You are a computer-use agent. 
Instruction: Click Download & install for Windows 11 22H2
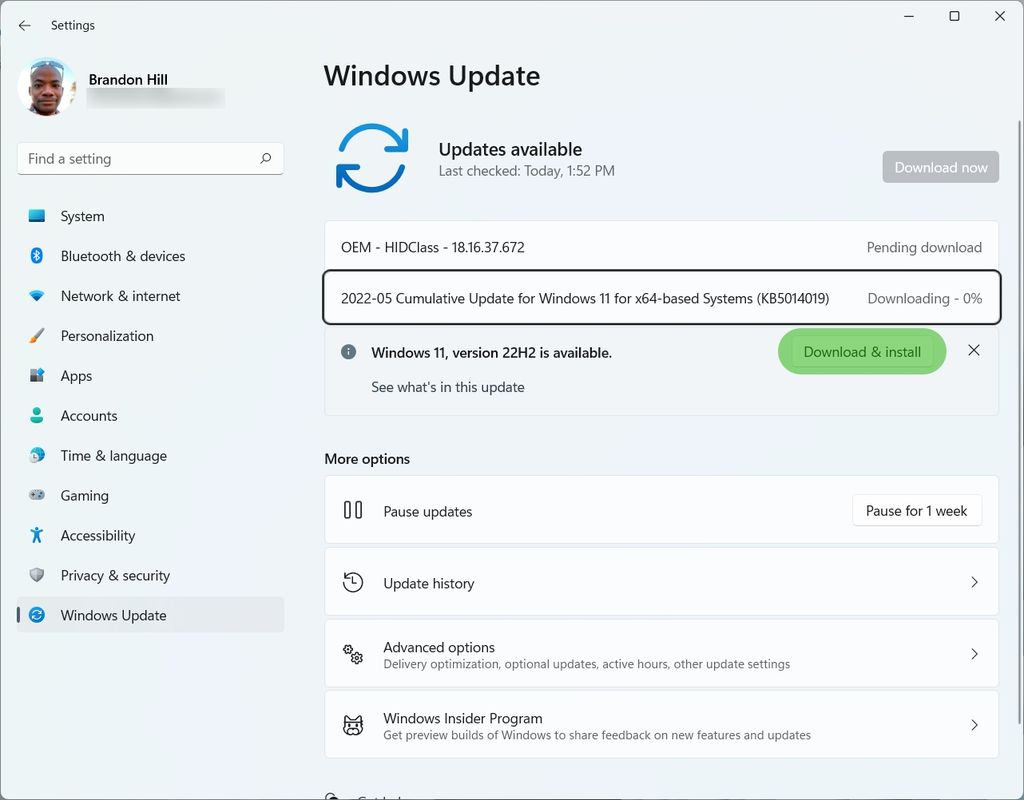click(861, 351)
